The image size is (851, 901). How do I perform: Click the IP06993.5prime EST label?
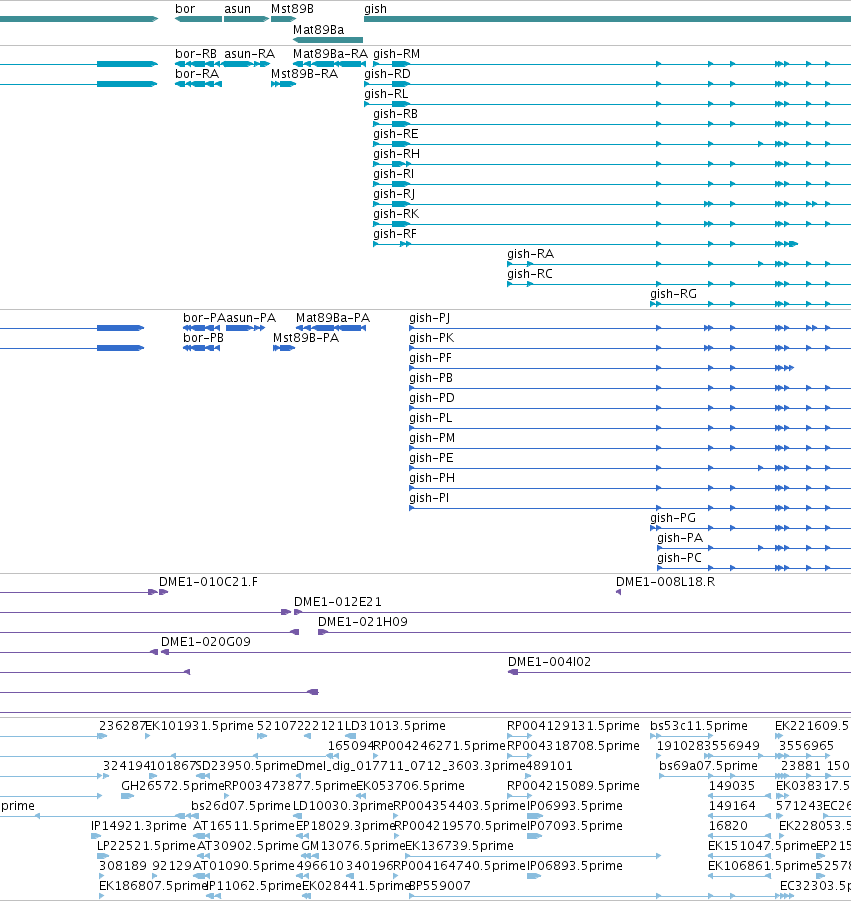tap(575, 806)
